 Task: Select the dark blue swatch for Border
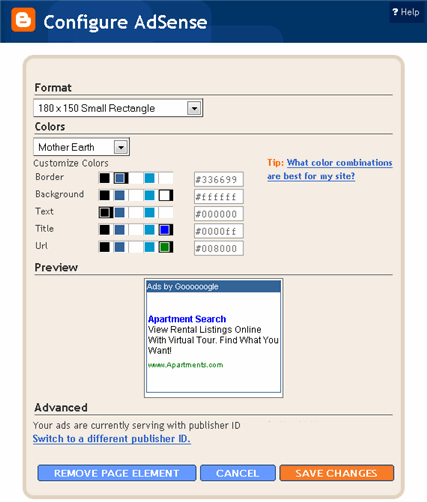click(121, 178)
